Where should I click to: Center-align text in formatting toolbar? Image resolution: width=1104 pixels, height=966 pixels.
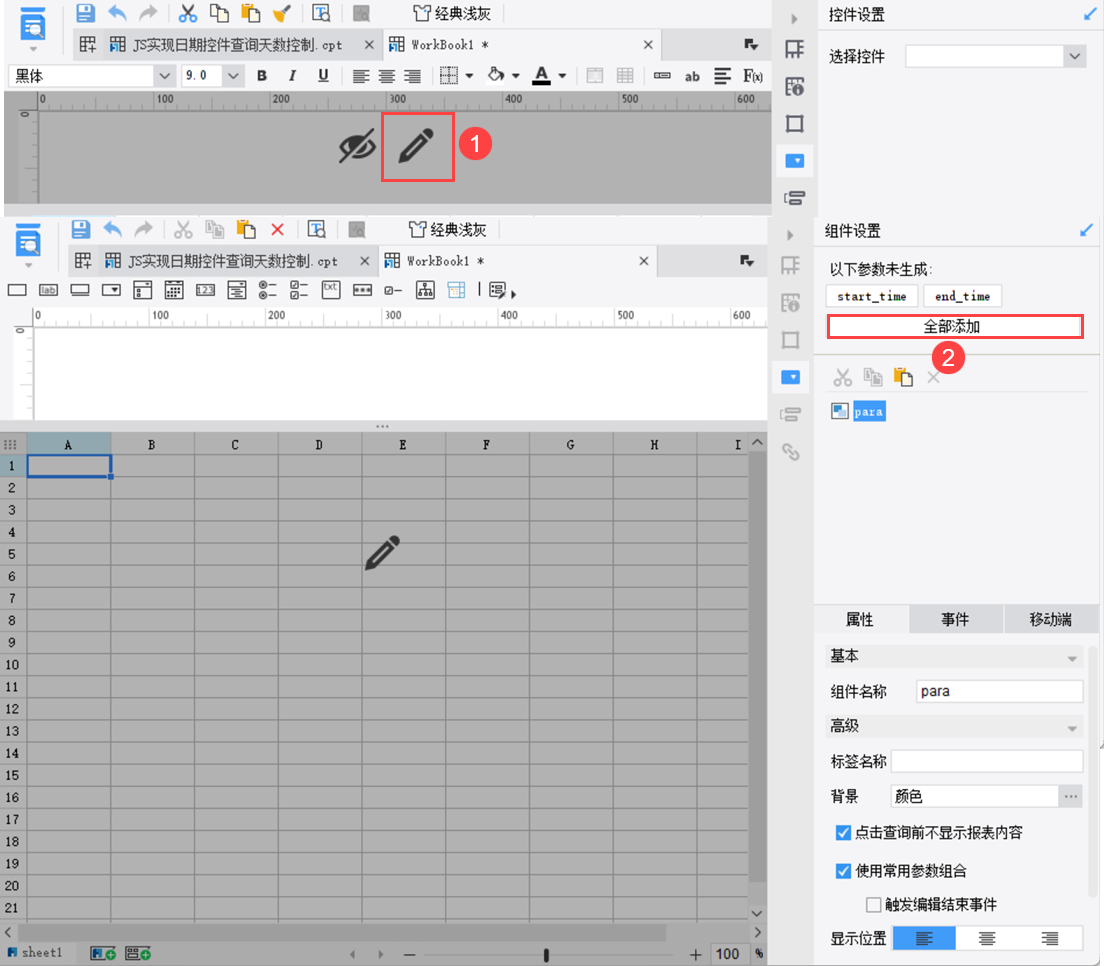tap(387, 76)
